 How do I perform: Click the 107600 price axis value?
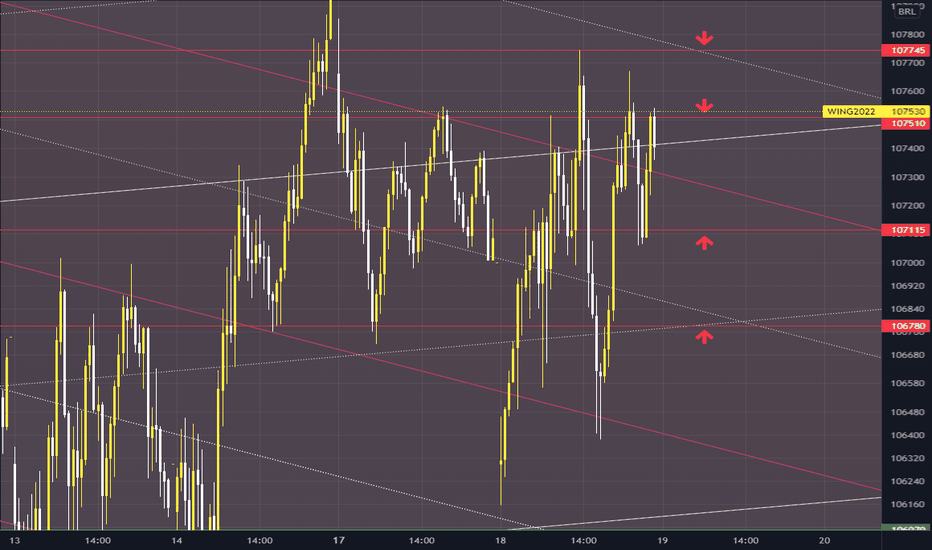(x=907, y=91)
